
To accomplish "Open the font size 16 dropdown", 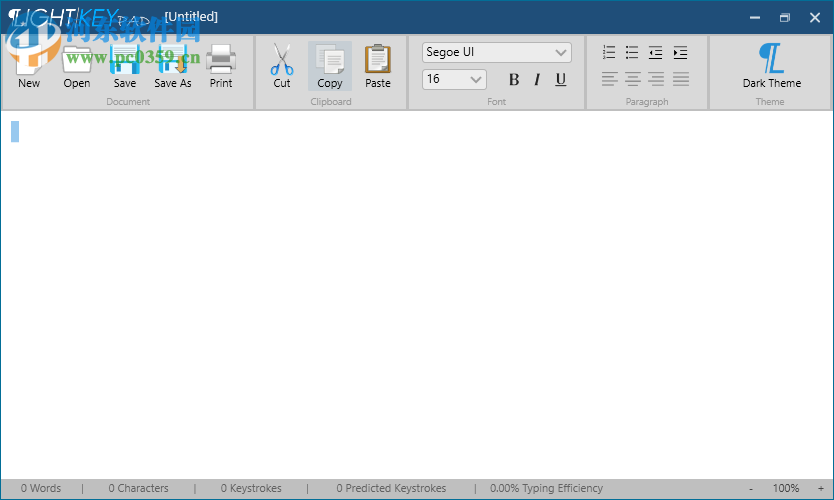I will tap(454, 79).
